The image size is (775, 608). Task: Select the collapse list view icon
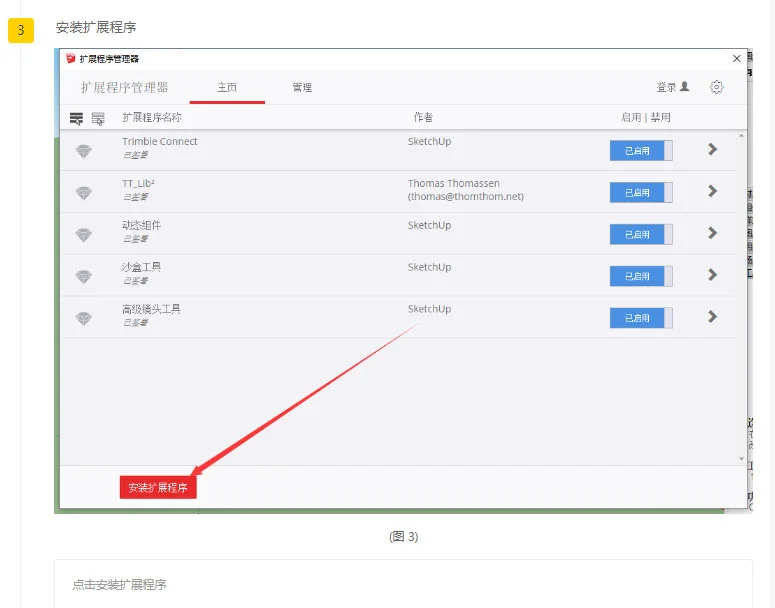[x=98, y=118]
